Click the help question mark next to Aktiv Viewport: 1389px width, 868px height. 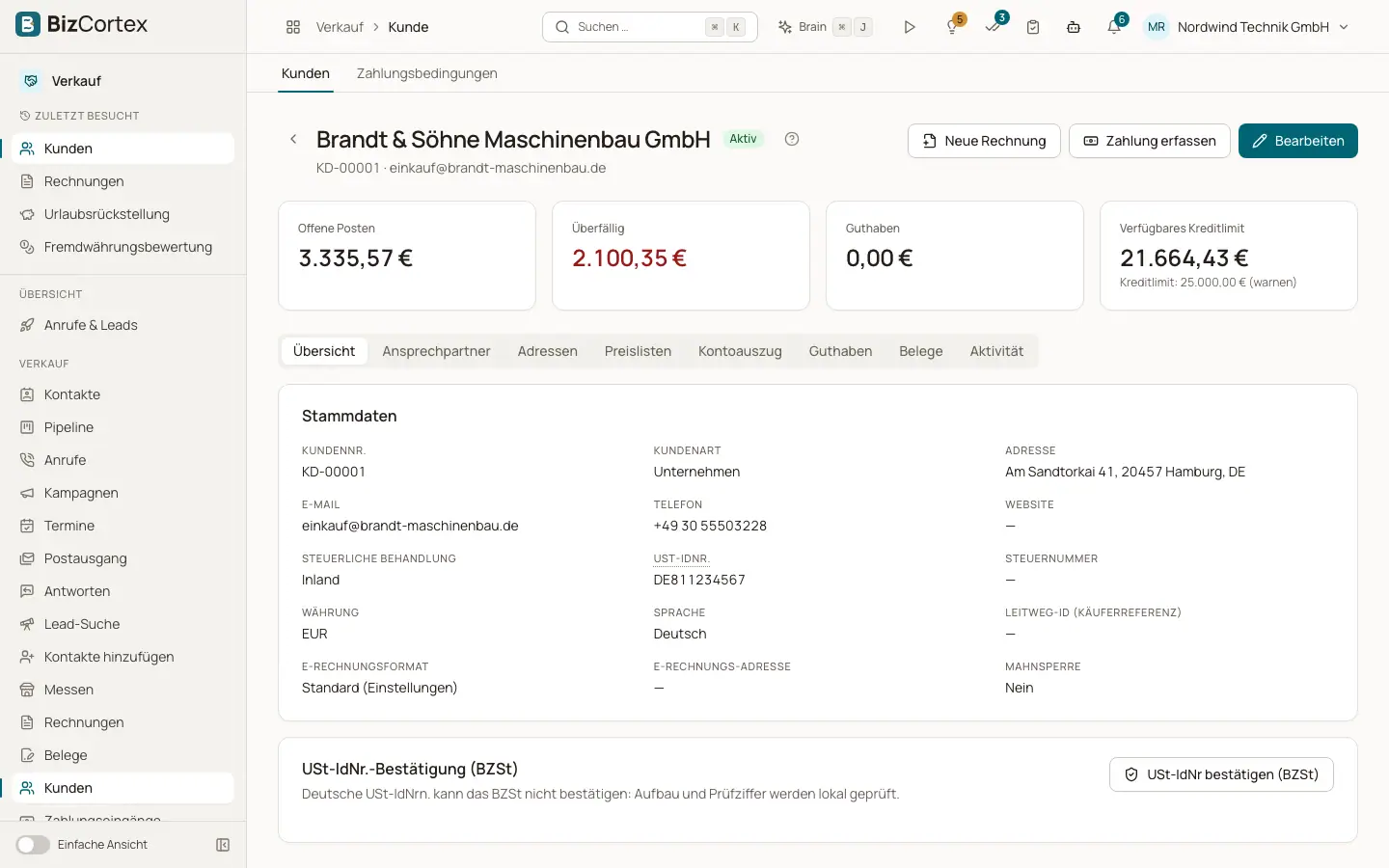[792, 139]
